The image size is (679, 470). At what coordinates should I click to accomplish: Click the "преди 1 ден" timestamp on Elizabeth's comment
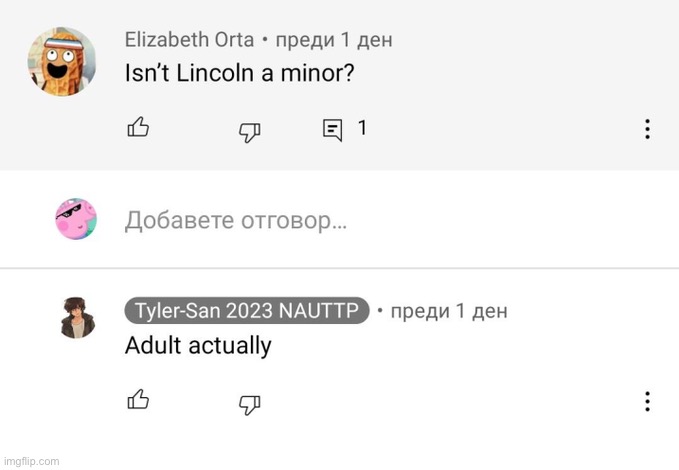coord(334,40)
